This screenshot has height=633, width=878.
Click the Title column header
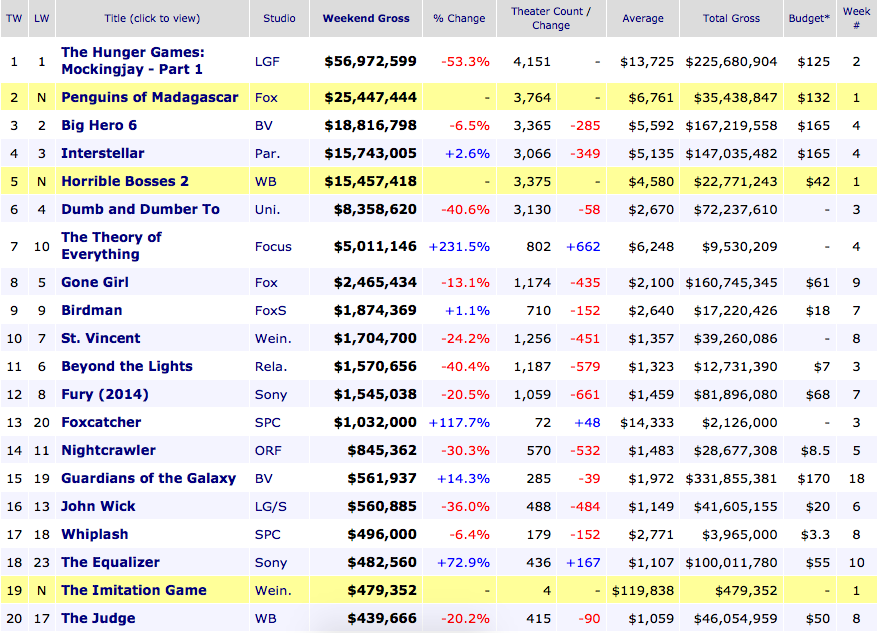152,18
